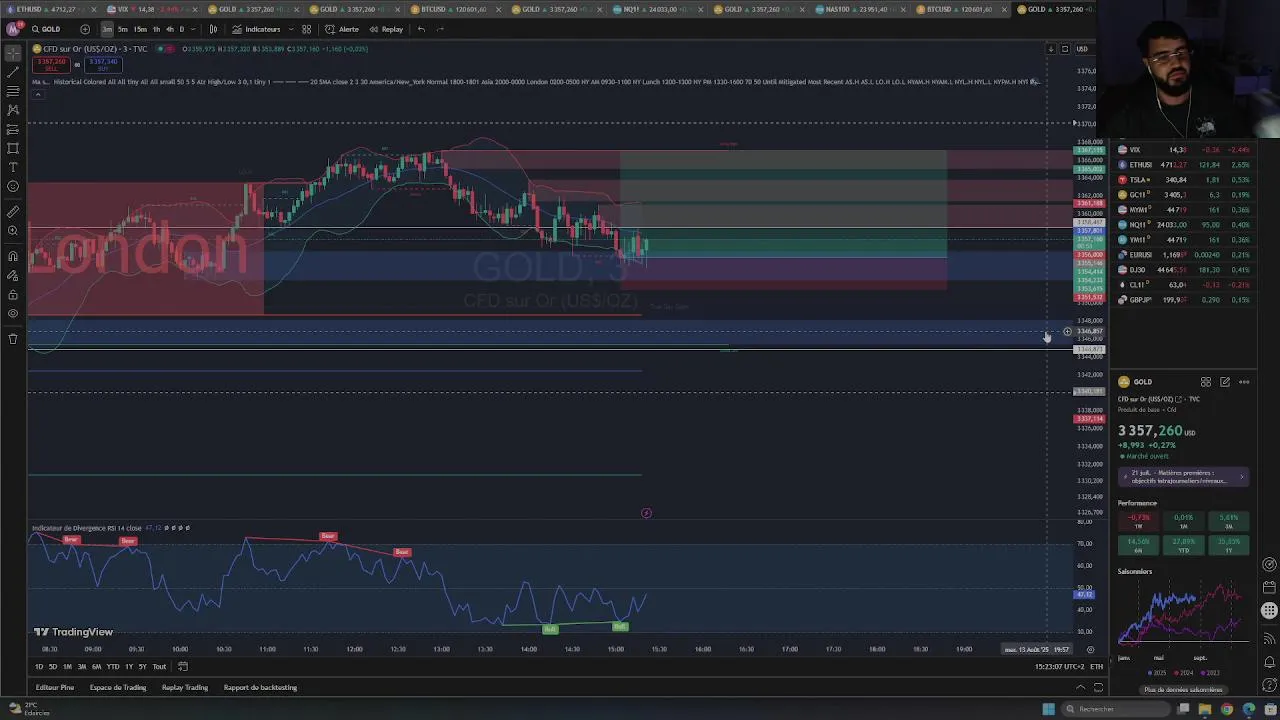
Task: Open the Indicateurs menu
Action: point(257,29)
